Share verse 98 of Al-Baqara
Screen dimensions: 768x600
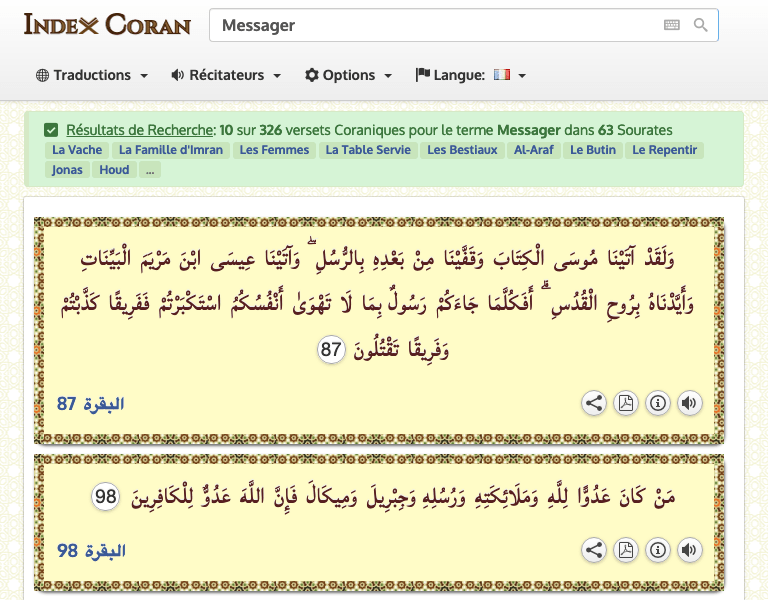point(594,550)
